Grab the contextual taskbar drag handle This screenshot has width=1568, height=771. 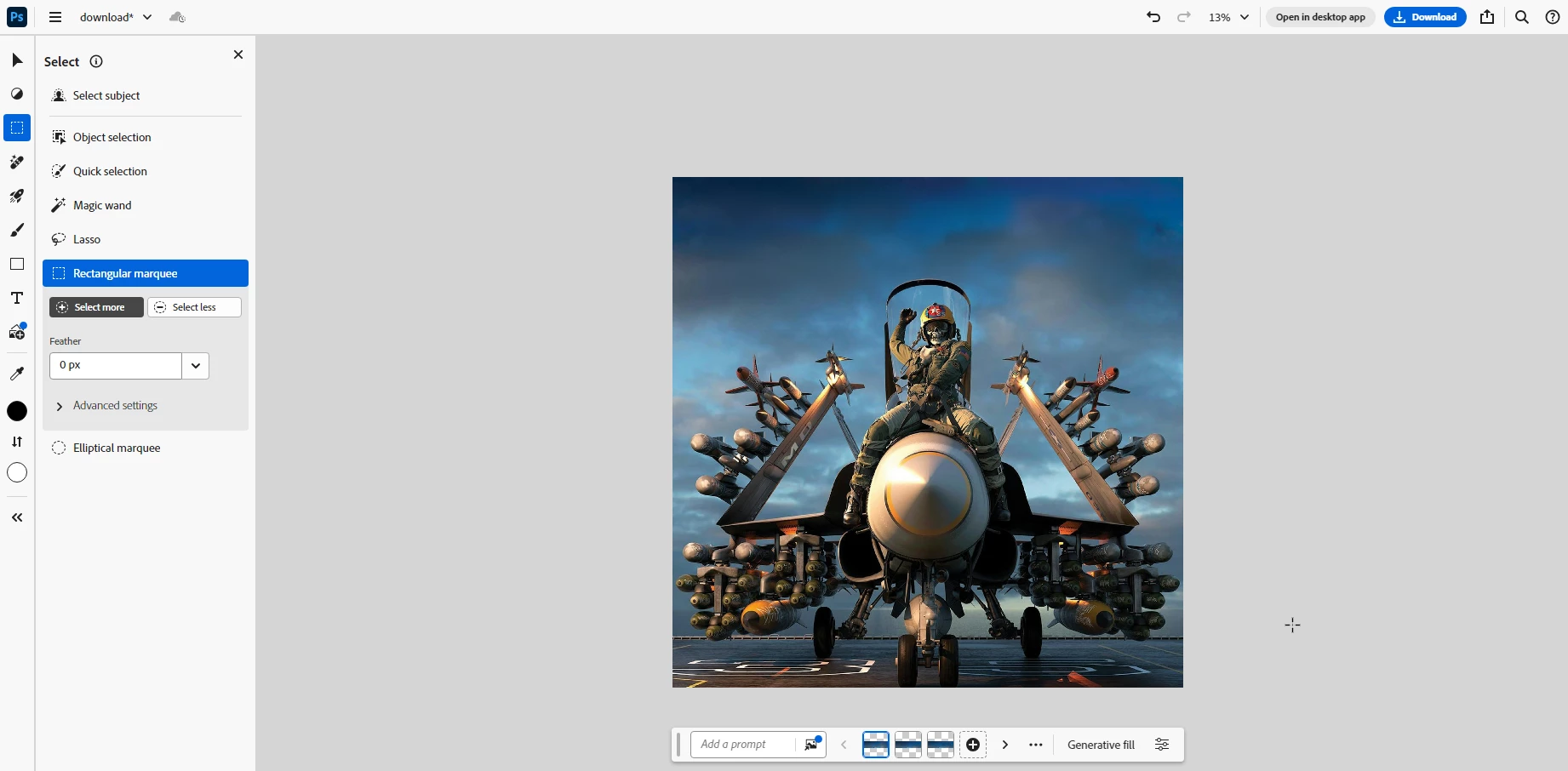(678, 745)
